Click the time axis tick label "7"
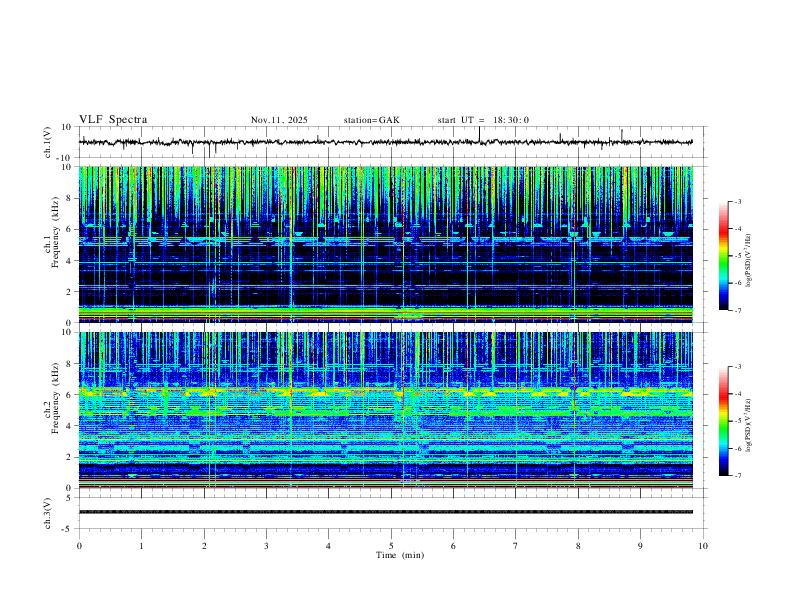Image resolution: width=792 pixels, height=612 pixels. (x=516, y=546)
